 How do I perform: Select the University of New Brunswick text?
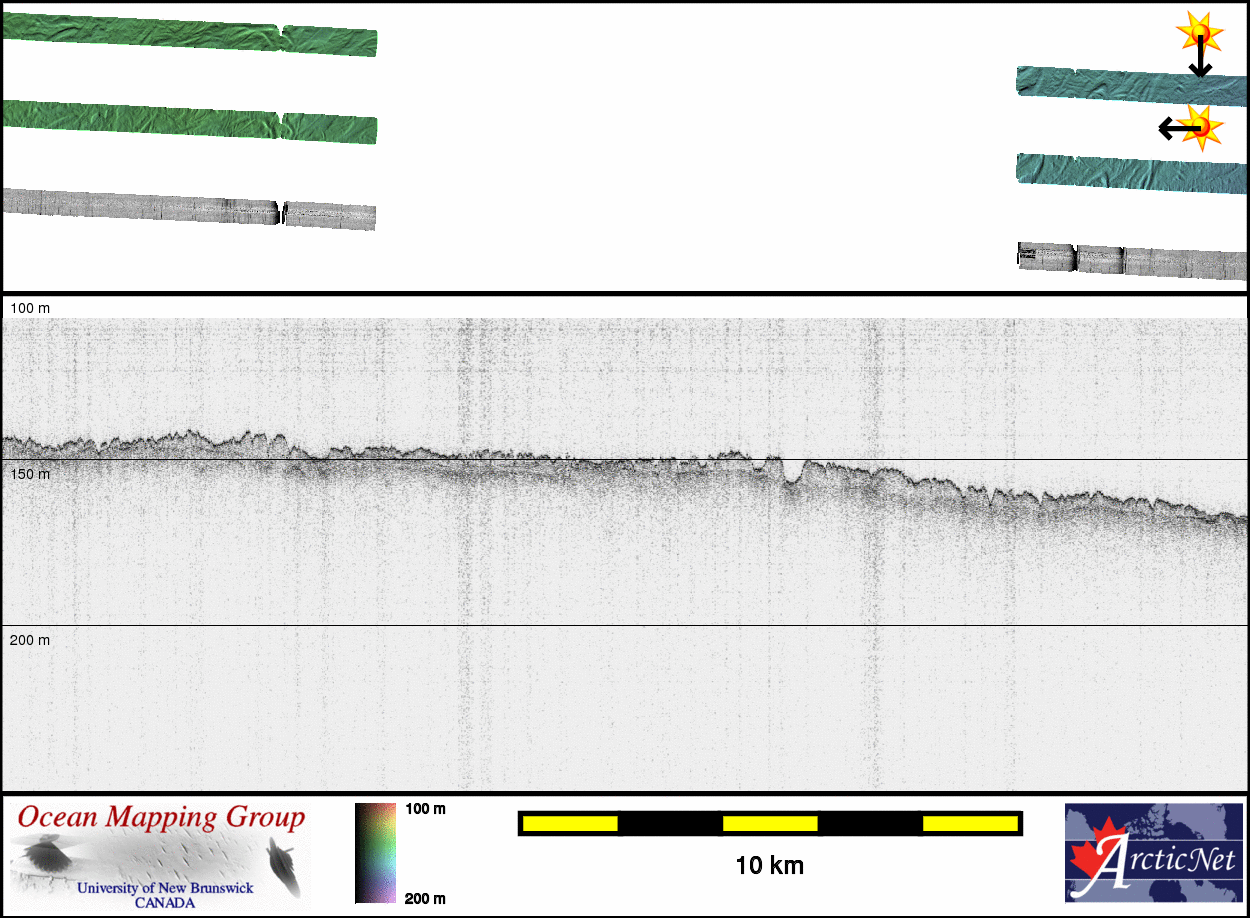point(165,888)
